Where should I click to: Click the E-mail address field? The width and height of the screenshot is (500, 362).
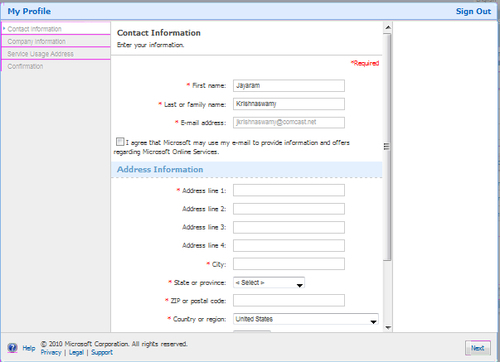(289, 122)
